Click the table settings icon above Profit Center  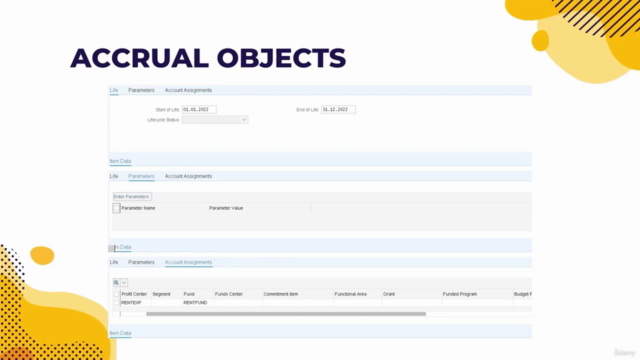pyautogui.click(x=116, y=282)
